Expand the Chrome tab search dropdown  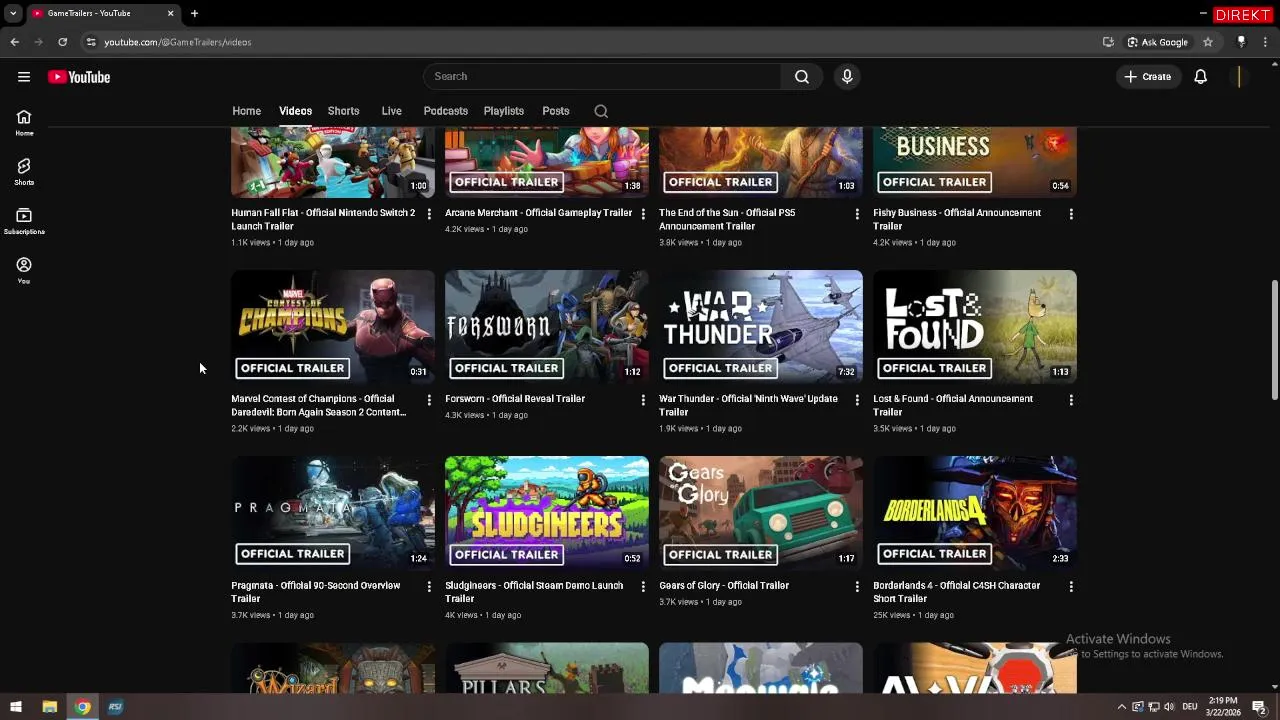tap(13, 13)
